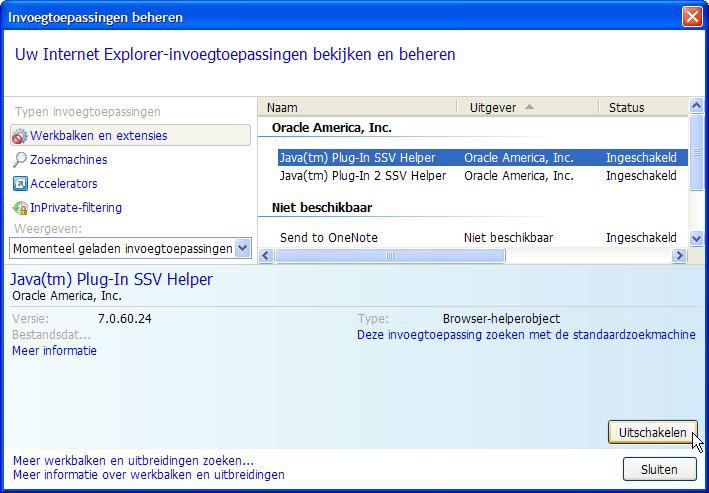Open the Meer informatie link
This screenshot has width=709, height=493.
[54, 351]
